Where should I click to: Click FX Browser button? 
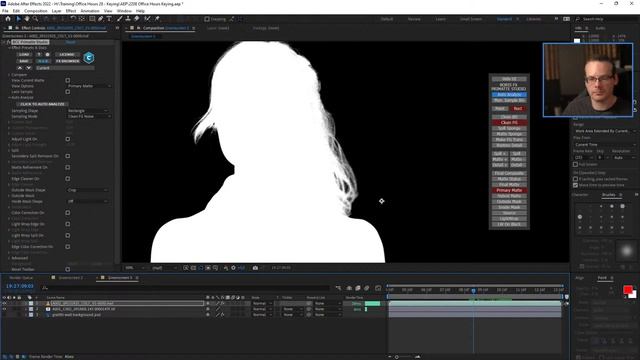point(67,61)
